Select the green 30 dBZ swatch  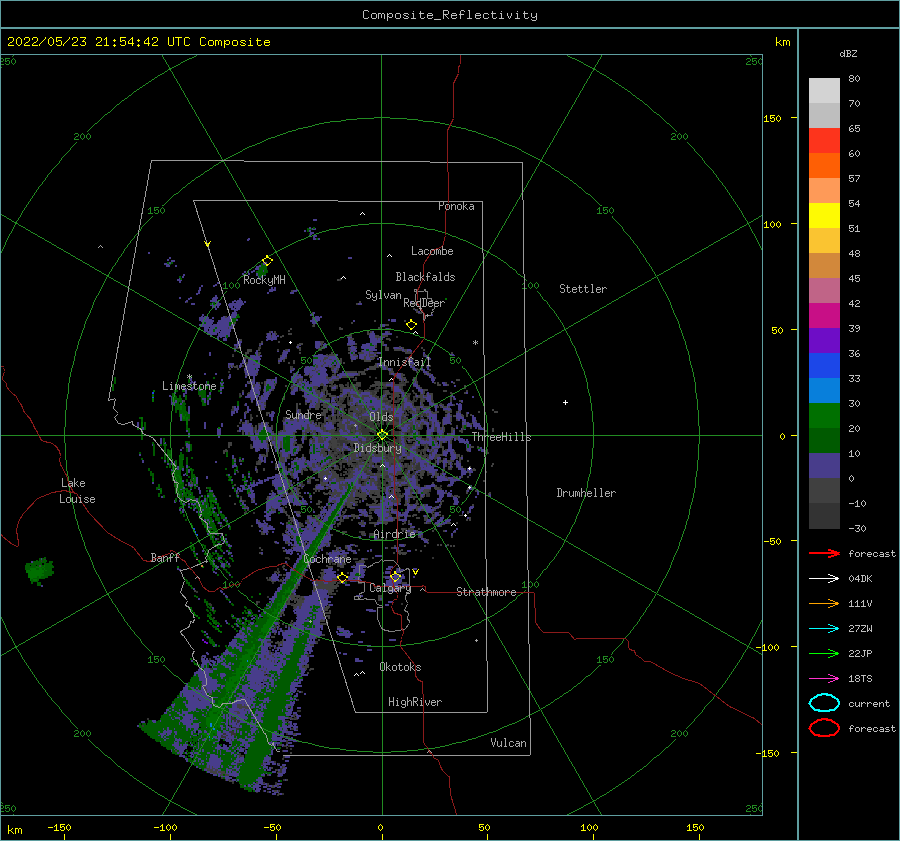tap(824, 415)
